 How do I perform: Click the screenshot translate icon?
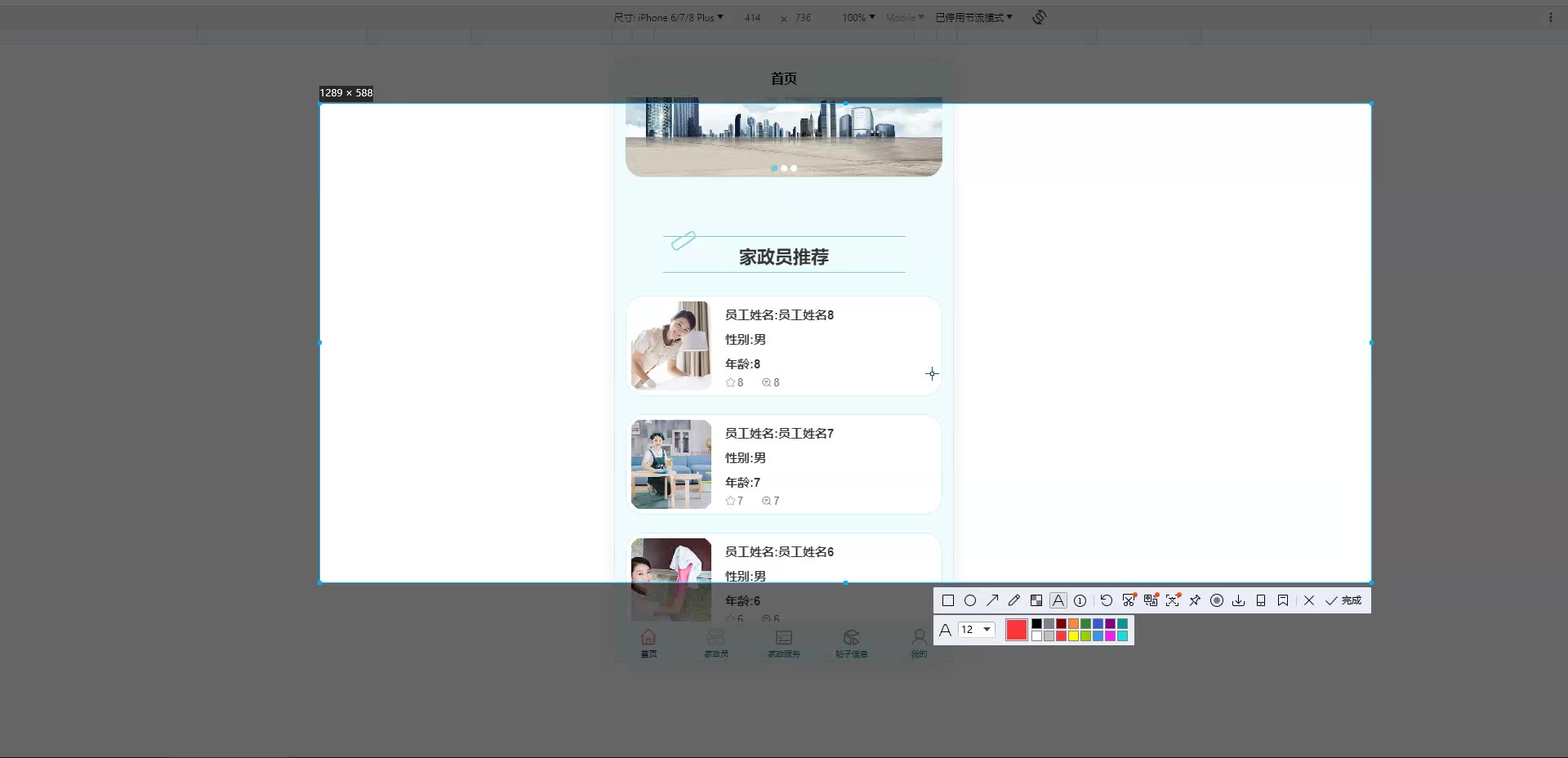(1151, 600)
